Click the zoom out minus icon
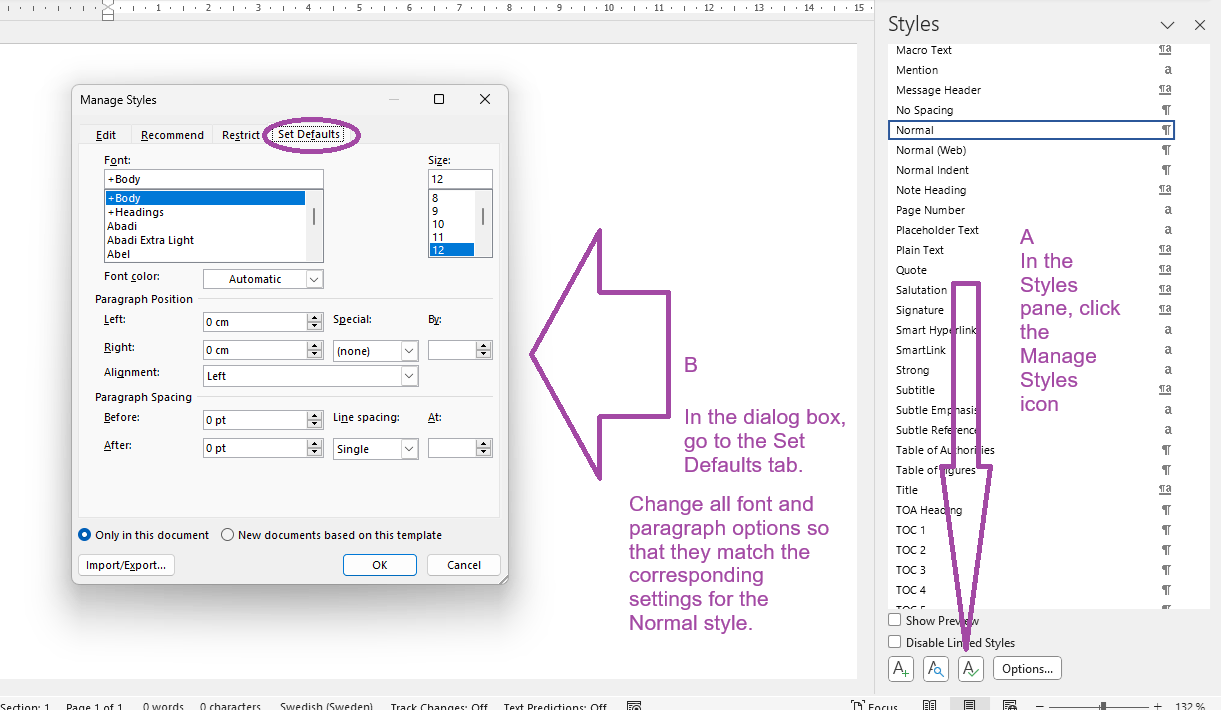The width and height of the screenshot is (1221, 710). (1040, 706)
